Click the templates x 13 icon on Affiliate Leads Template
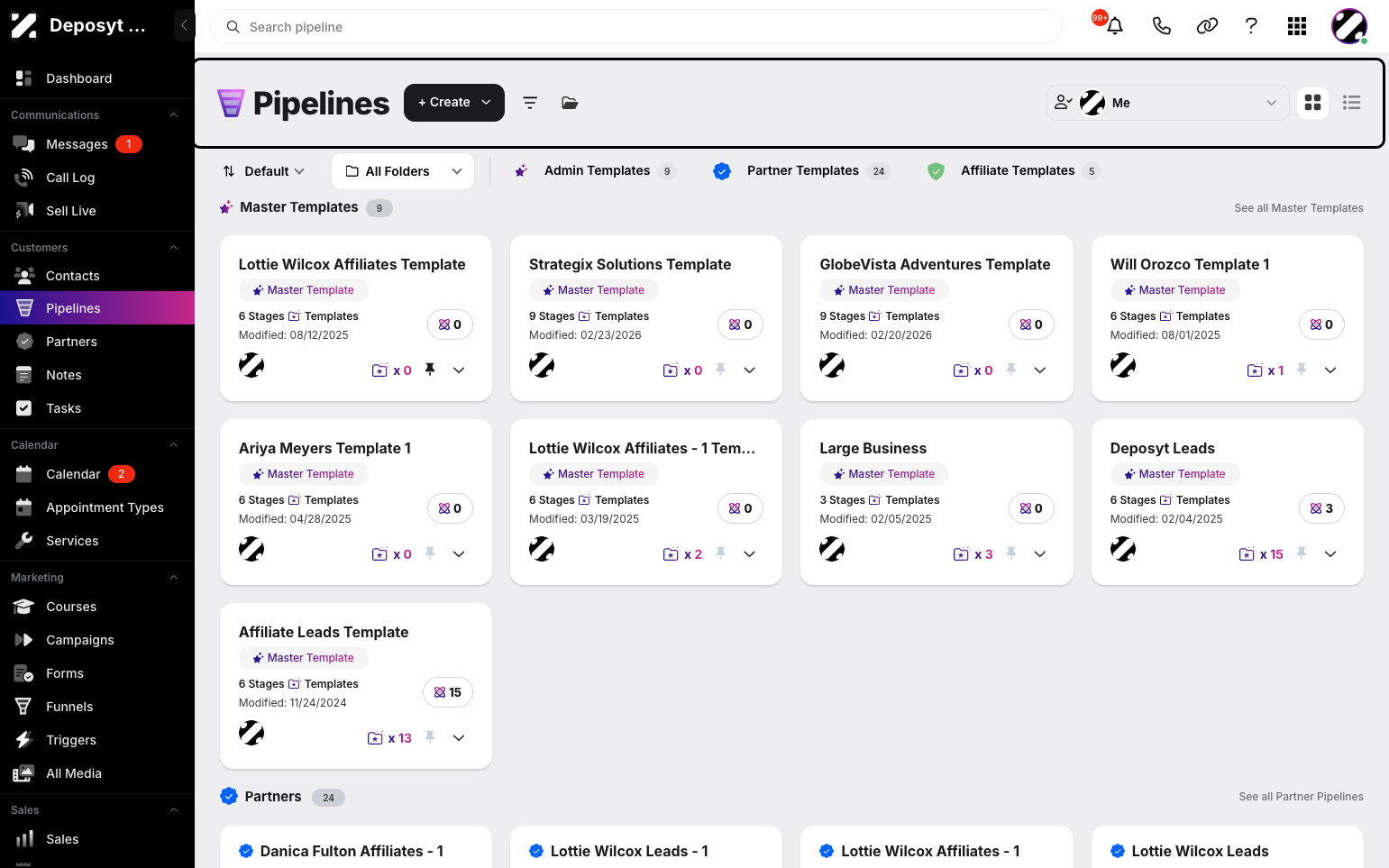The image size is (1389, 868). click(x=389, y=738)
